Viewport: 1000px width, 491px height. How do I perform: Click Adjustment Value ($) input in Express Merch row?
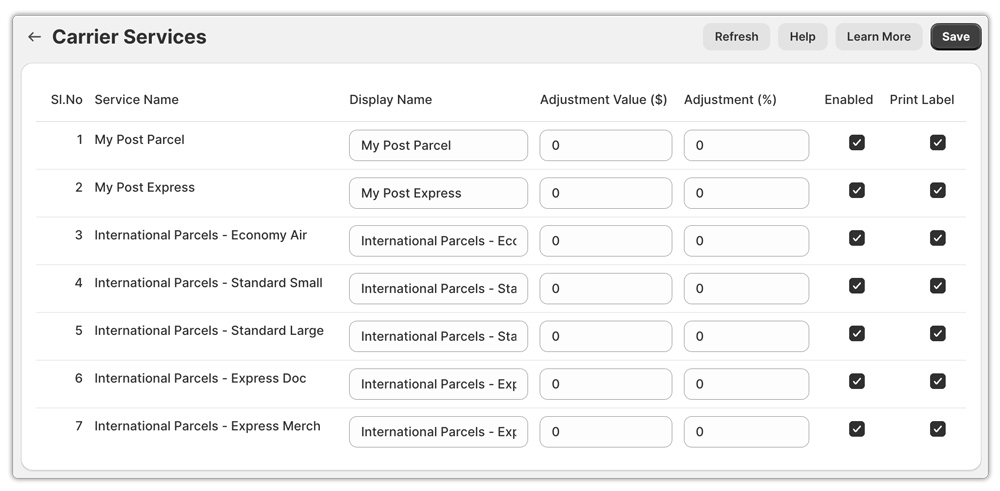tap(605, 432)
